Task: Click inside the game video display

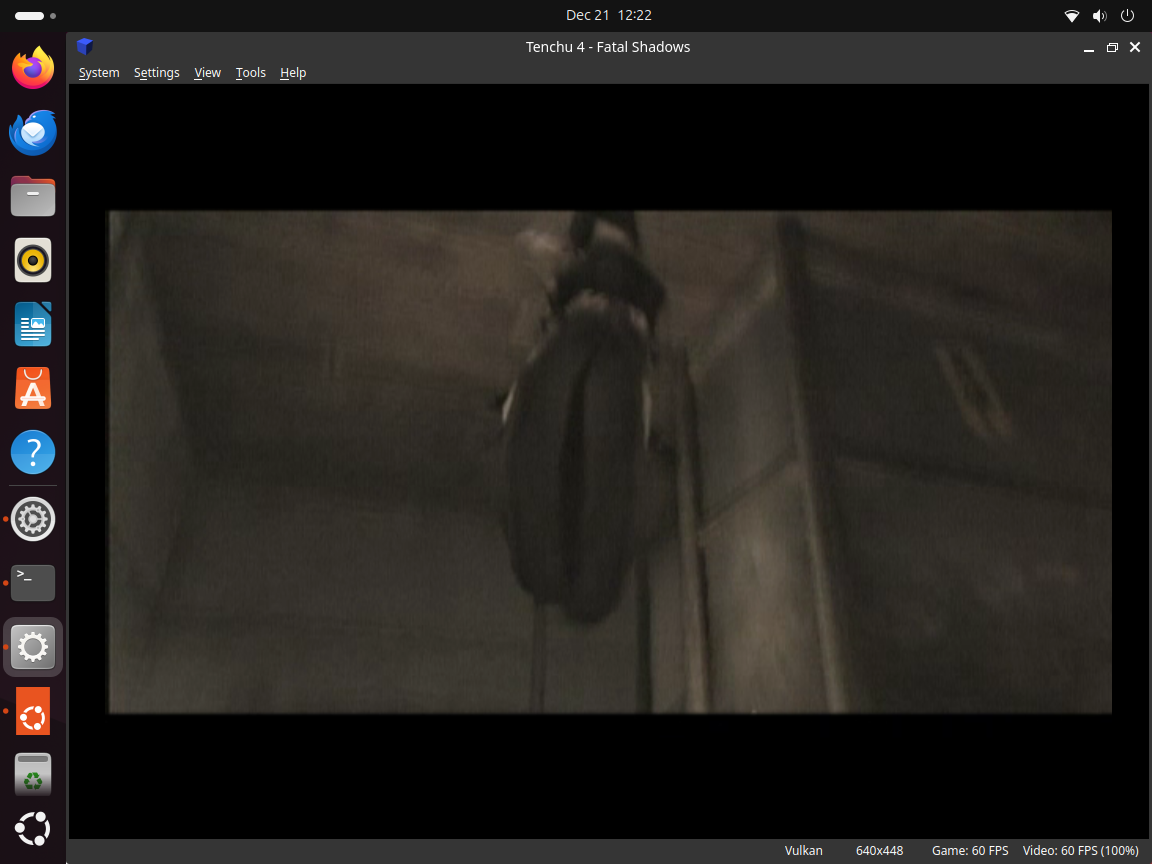Action: pos(610,461)
